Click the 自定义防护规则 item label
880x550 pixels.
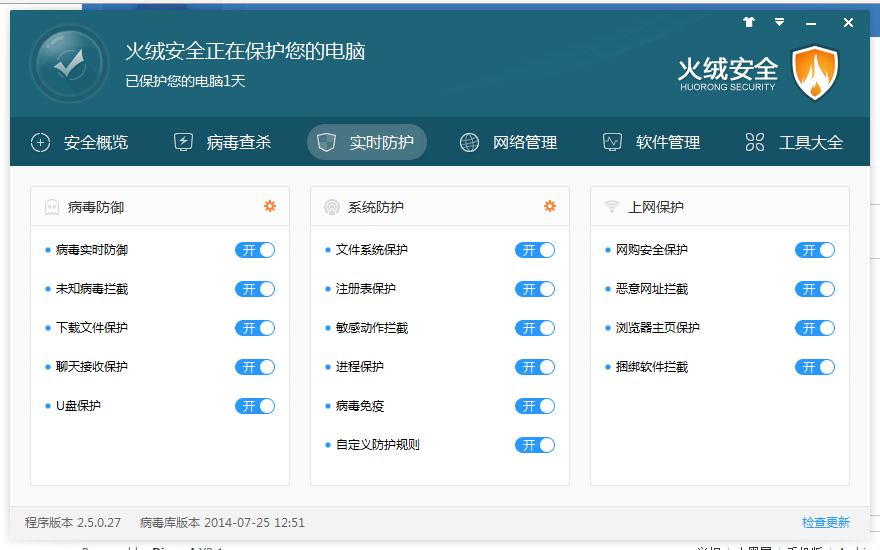click(377, 445)
